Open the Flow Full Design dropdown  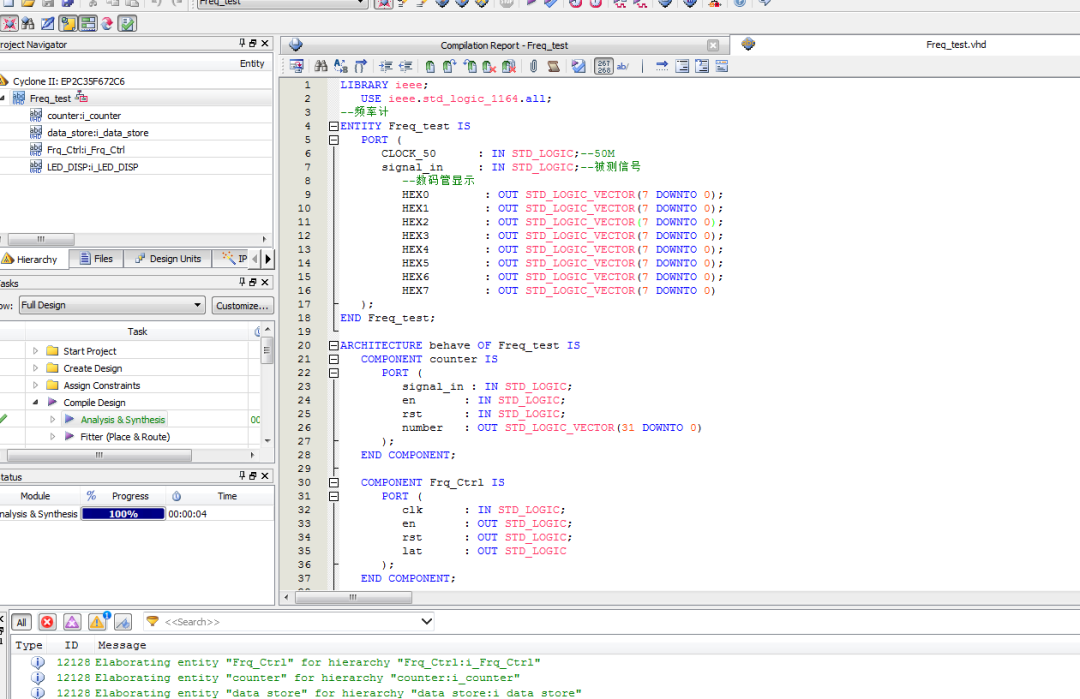click(112, 305)
